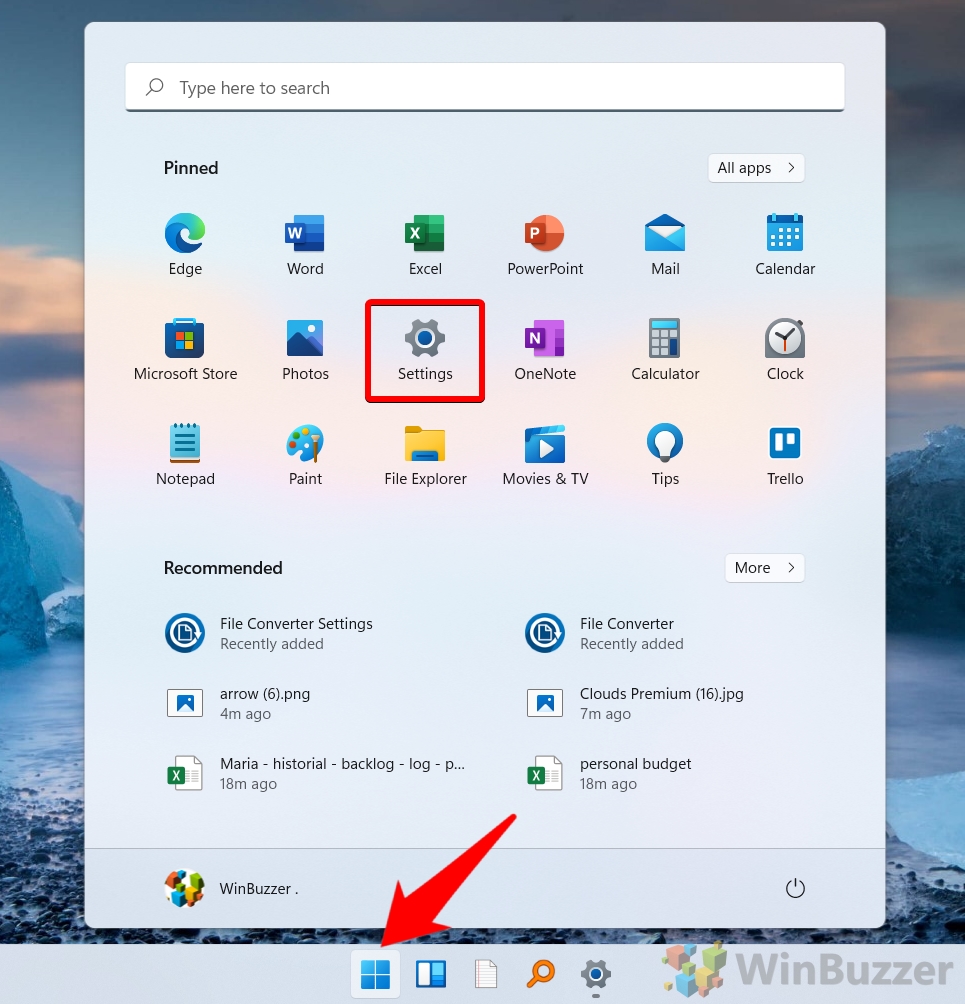
Task: Launch Notepad from pinned apps
Action: click(x=185, y=455)
